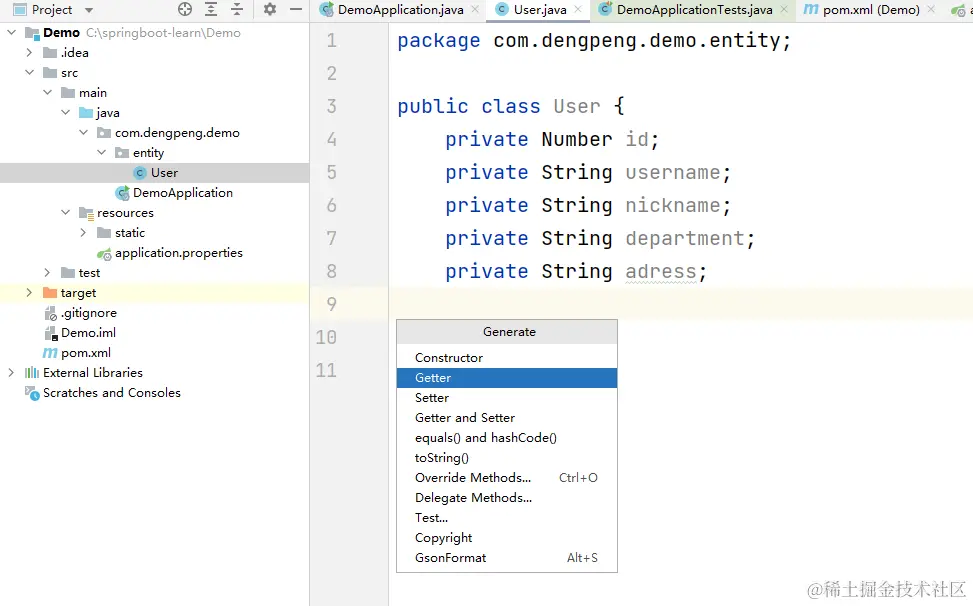Select the Demo.iml file icon
This screenshot has width=973, height=606.
(x=50, y=333)
